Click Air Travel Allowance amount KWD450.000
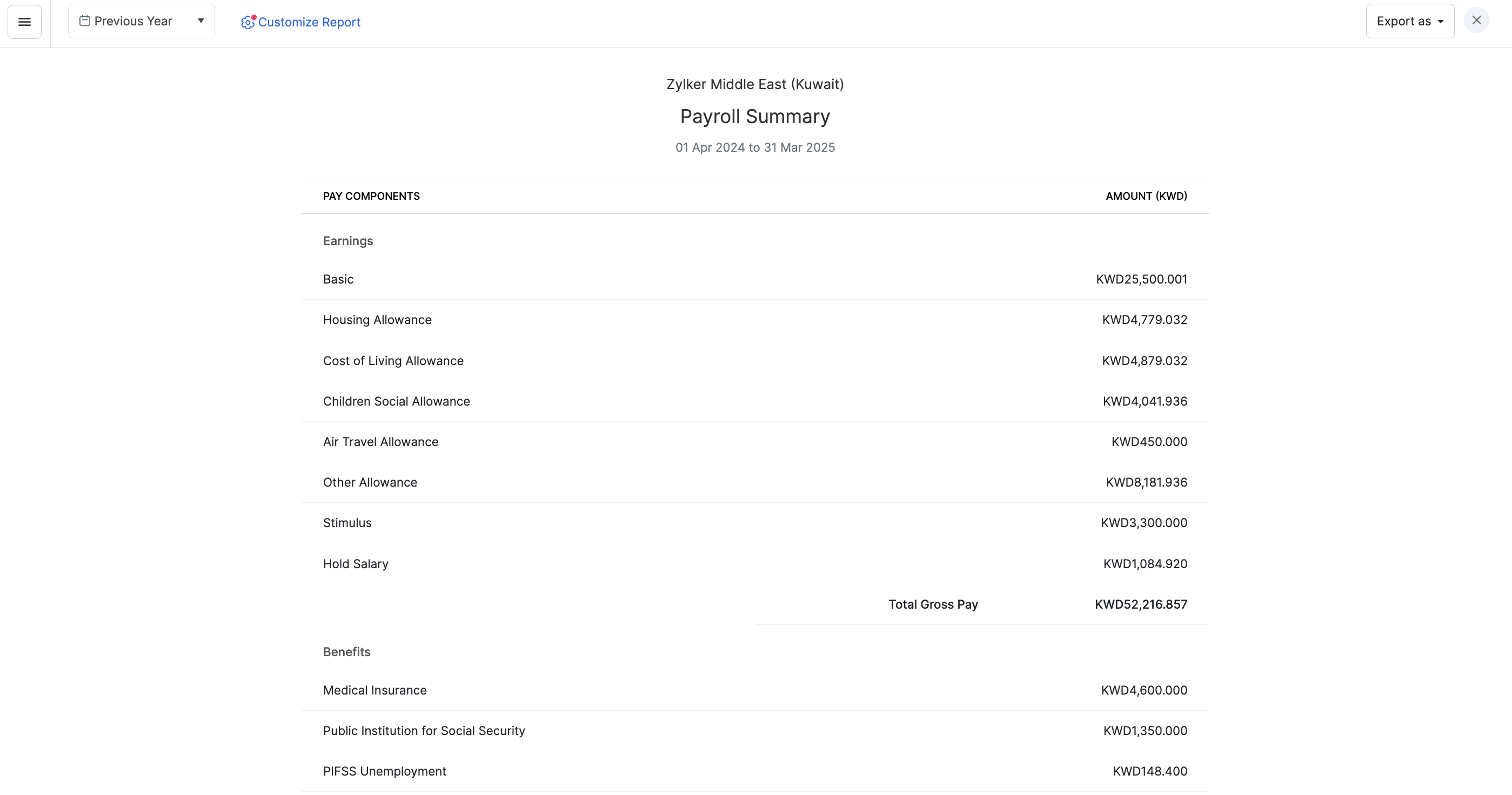The height and width of the screenshot is (795, 1512). (1149, 442)
